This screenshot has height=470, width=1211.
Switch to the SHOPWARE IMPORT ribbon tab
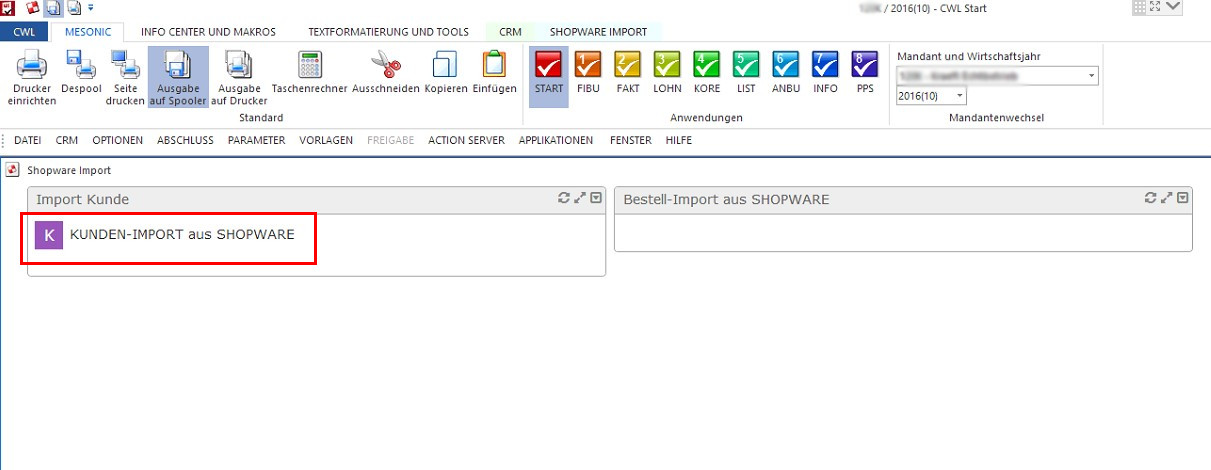598,32
